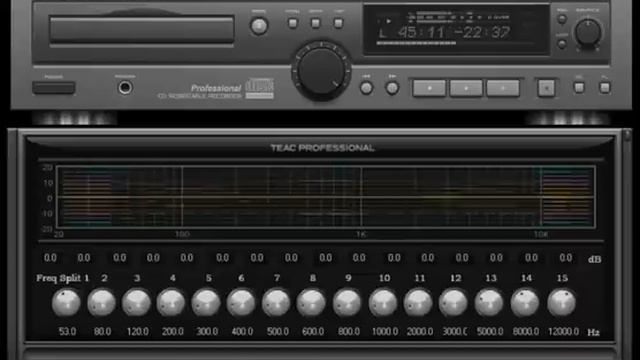Click the Freq Split 8 knob
This screenshot has width=640, height=360.
point(311,302)
